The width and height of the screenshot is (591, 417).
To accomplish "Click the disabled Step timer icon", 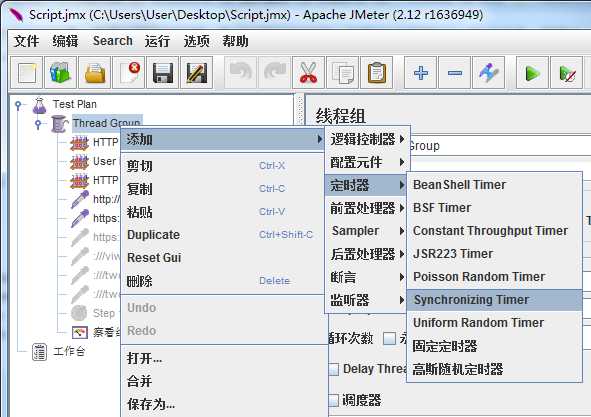I will [79, 313].
